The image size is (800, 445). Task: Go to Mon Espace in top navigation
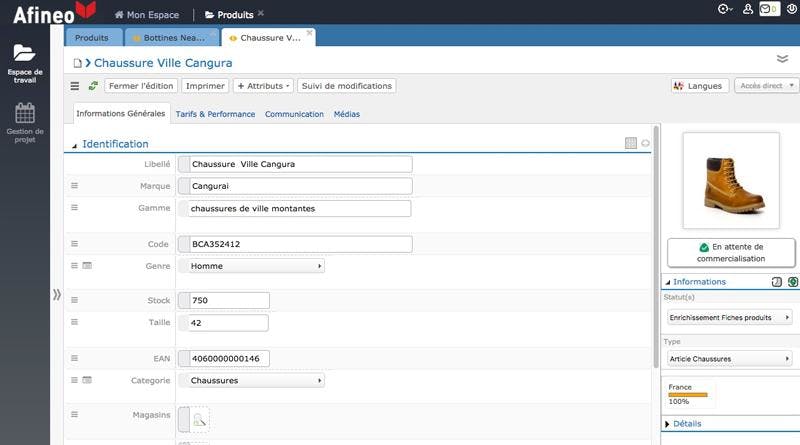click(147, 15)
